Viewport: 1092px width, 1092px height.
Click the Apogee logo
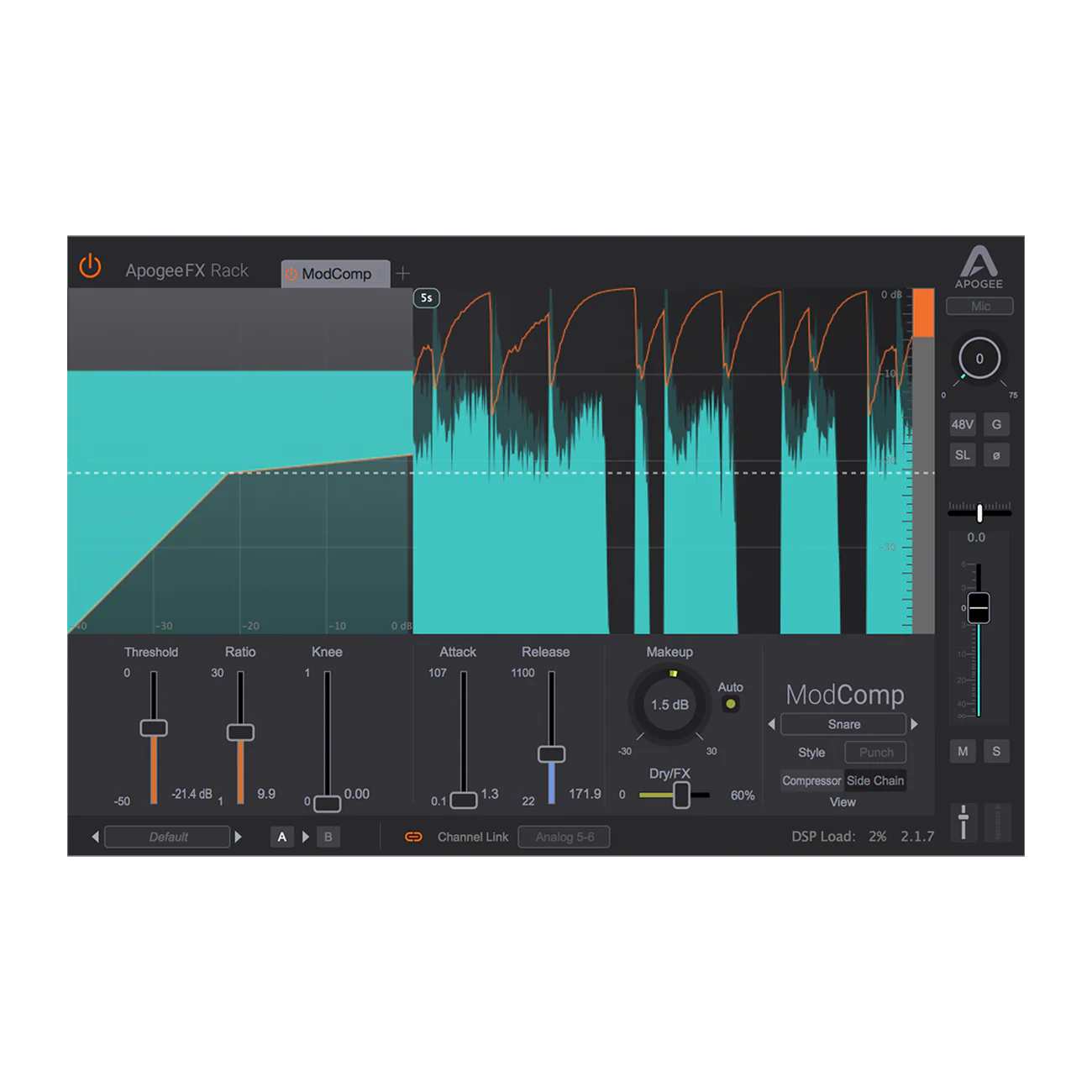coord(979,267)
